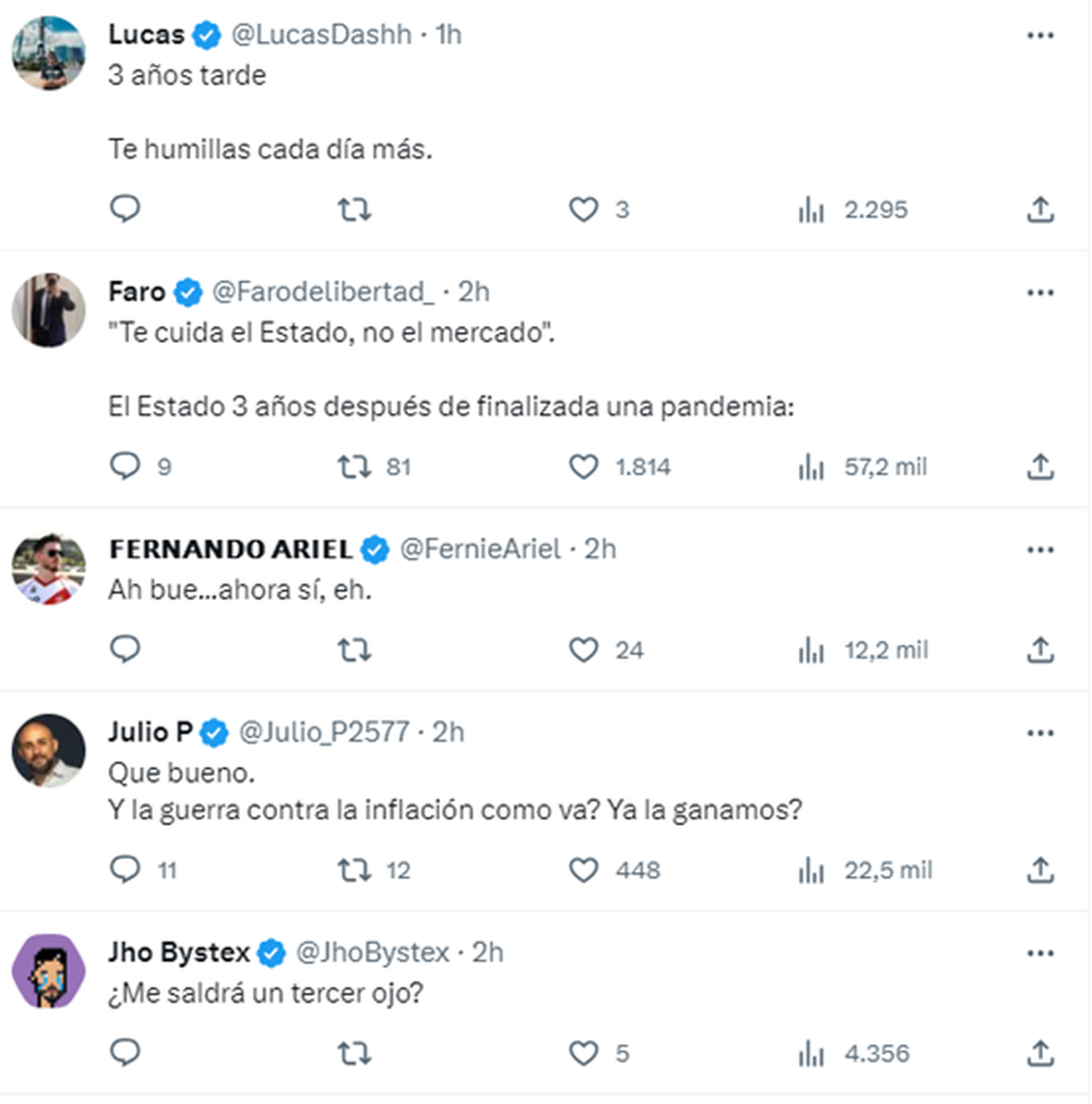
Task: Reply to Lucas's tweet
Action: click(125, 209)
